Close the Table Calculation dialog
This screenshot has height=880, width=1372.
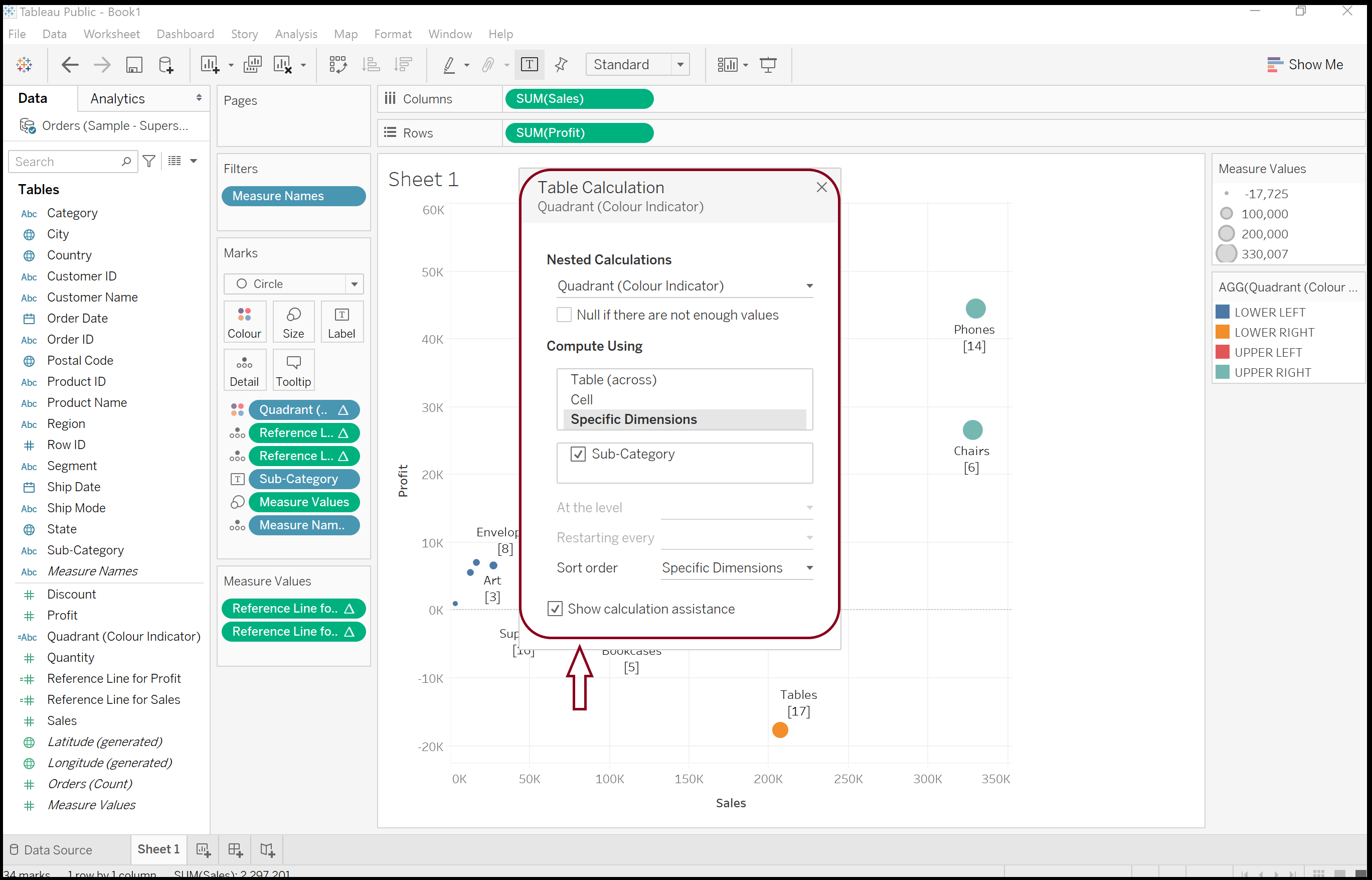pyautogui.click(x=822, y=188)
